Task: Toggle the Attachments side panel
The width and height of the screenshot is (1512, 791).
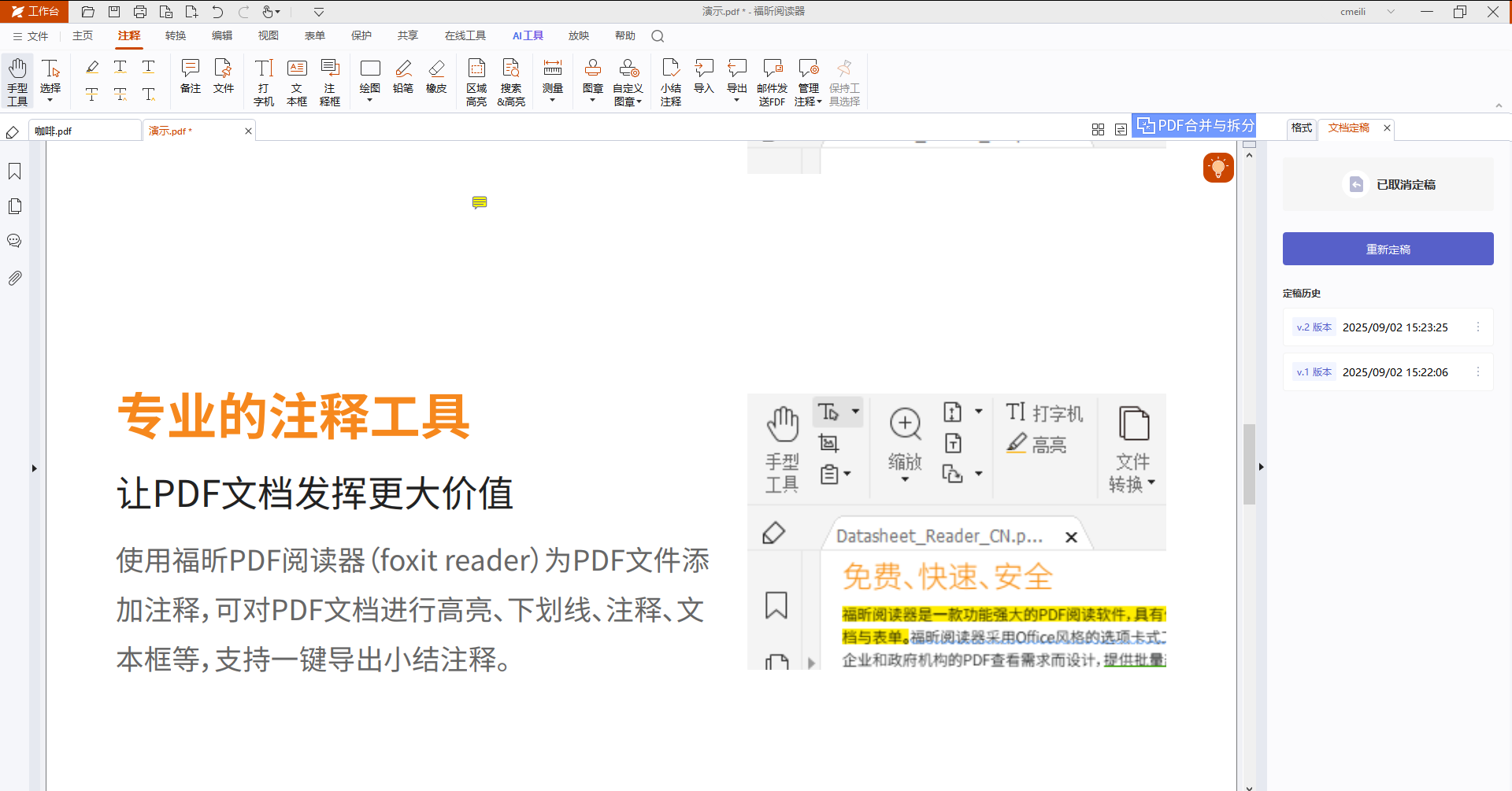Action: (x=14, y=278)
